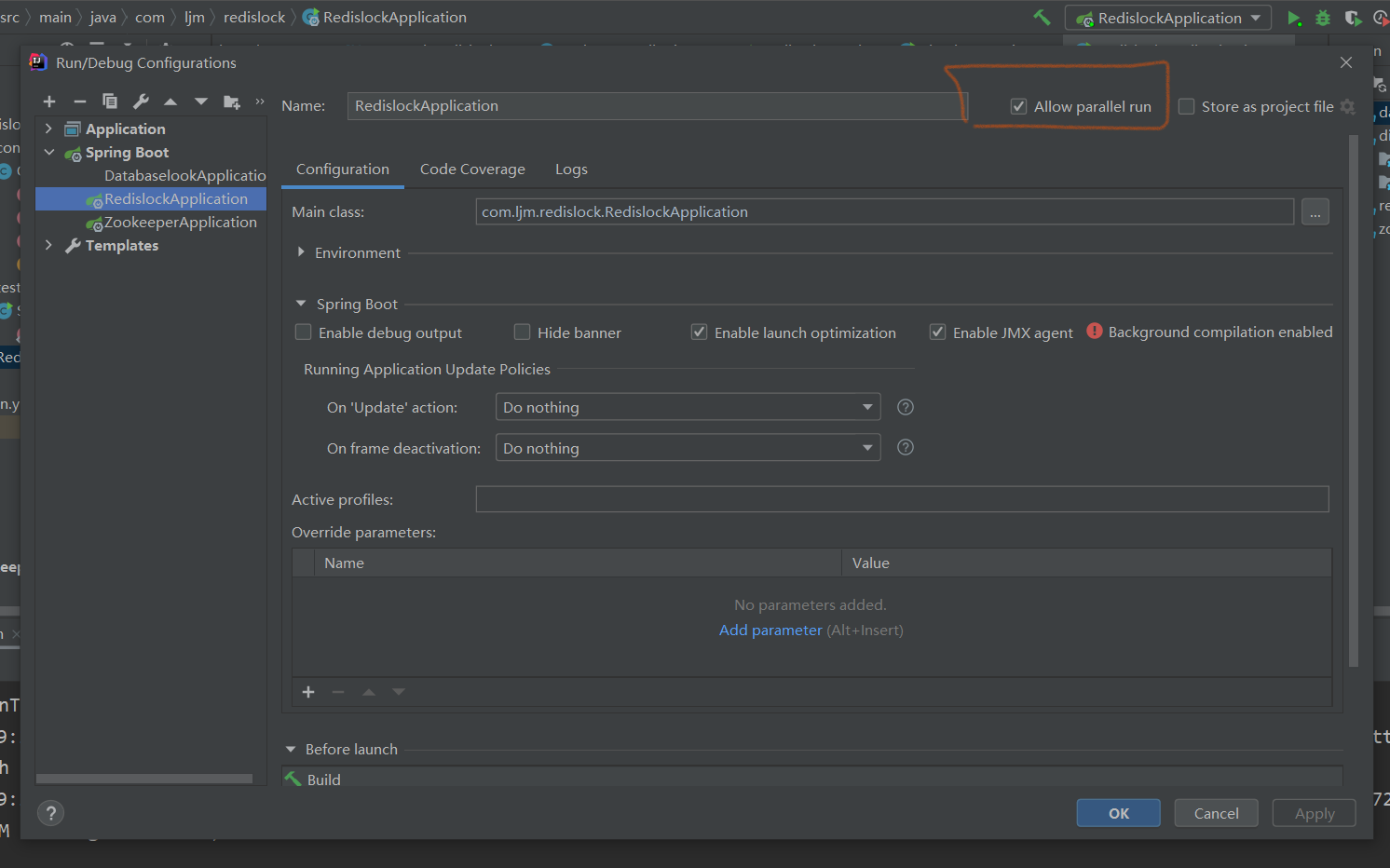Open edit templates wrench icon

[x=141, y=102]
